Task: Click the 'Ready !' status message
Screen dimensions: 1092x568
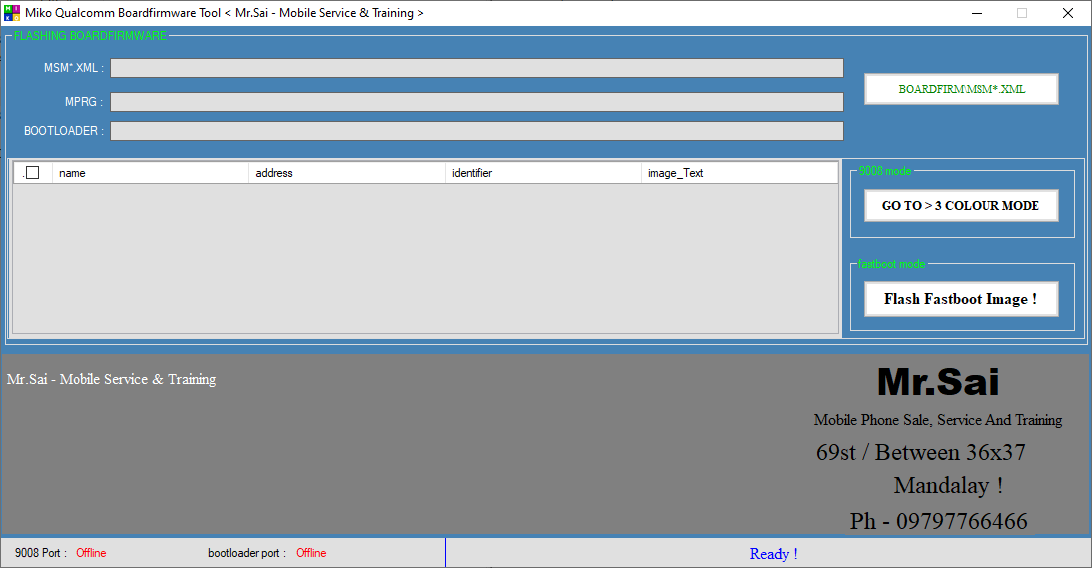Action: pos(773,554)
